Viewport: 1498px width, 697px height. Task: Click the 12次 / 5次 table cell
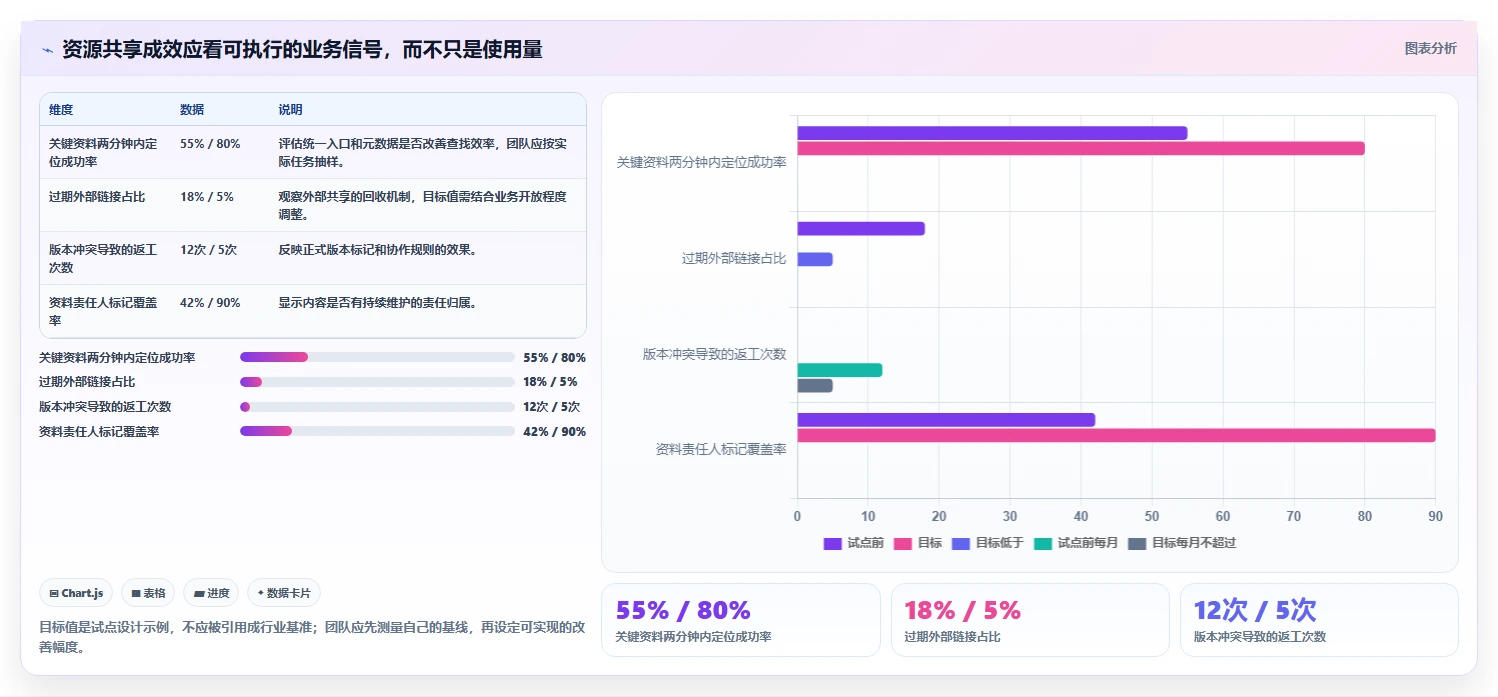(x=208, y=250)
